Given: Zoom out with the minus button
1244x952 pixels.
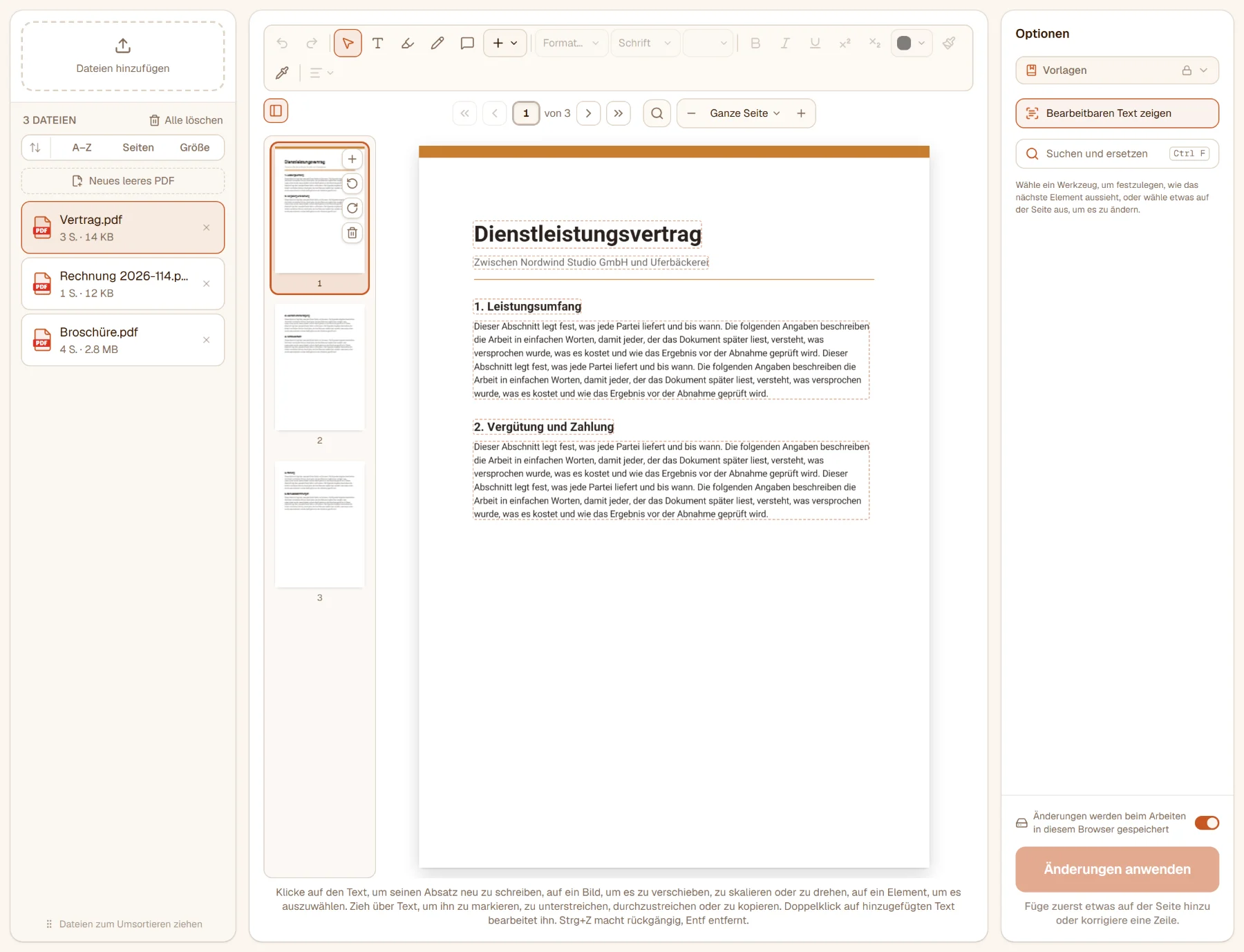Looking at the screenshot, I should 691,113.
